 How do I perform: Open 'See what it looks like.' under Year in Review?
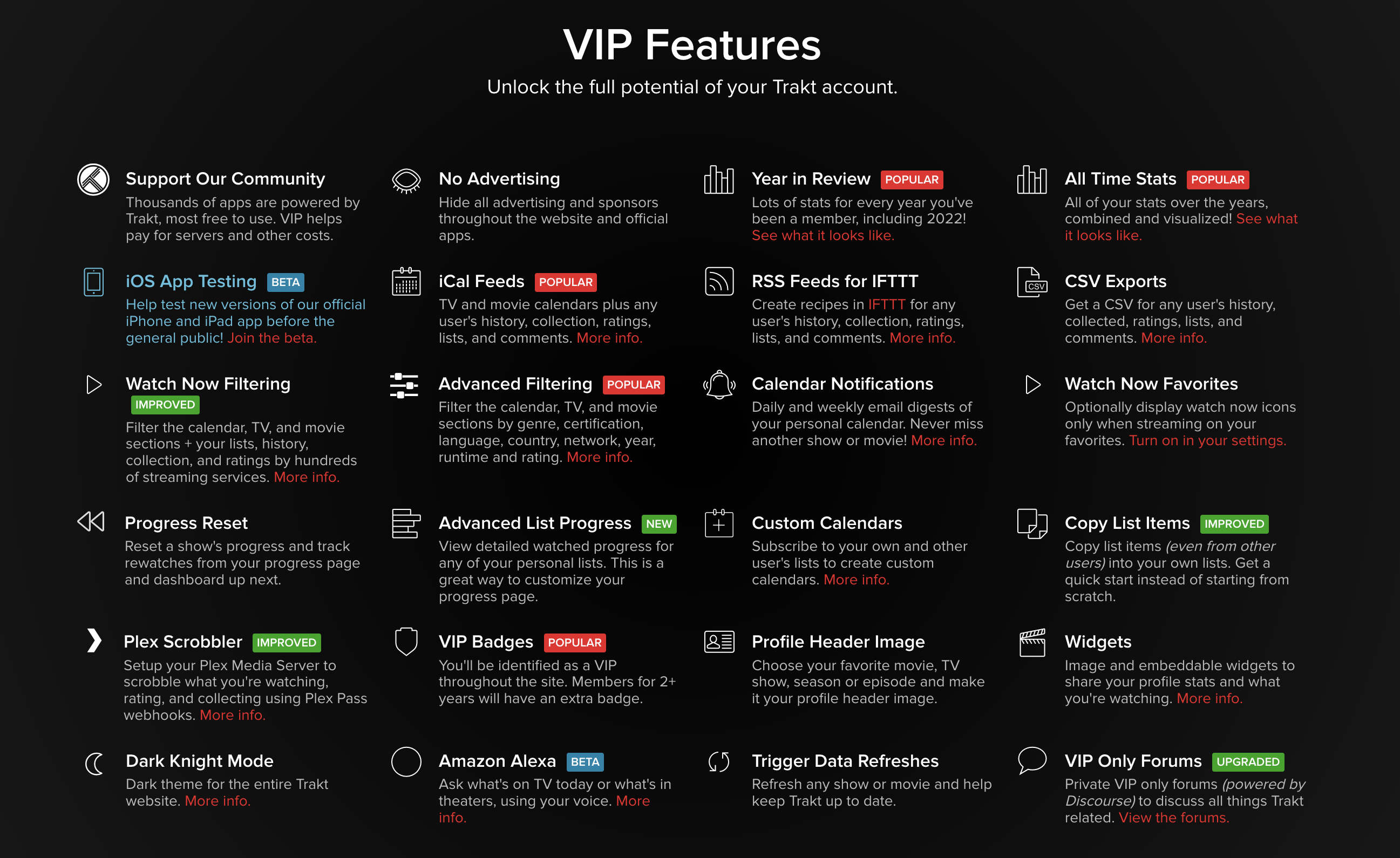[x=823, y=235]
